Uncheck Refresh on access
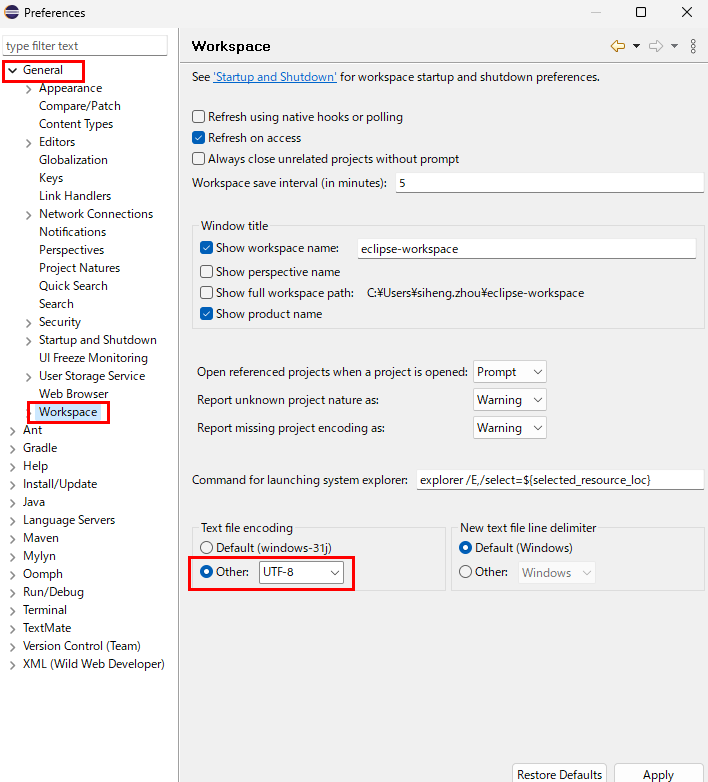The width and height of the screenshot is (708, 782). click(x=198, y=138)
